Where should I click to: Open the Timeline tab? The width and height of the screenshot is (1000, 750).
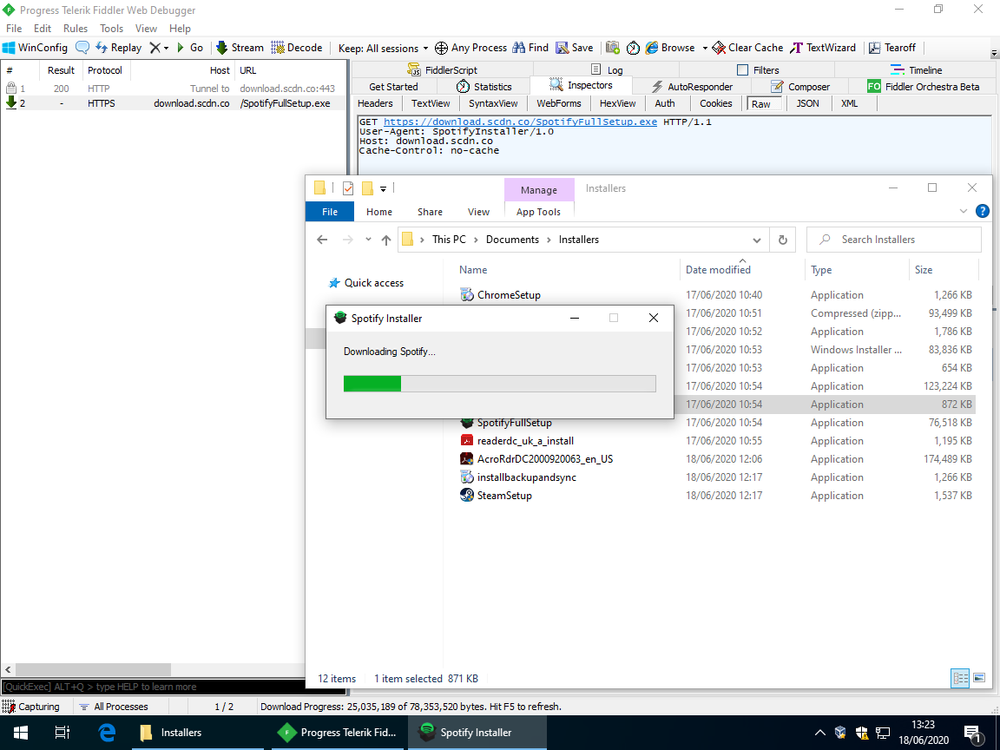(916, 70)
